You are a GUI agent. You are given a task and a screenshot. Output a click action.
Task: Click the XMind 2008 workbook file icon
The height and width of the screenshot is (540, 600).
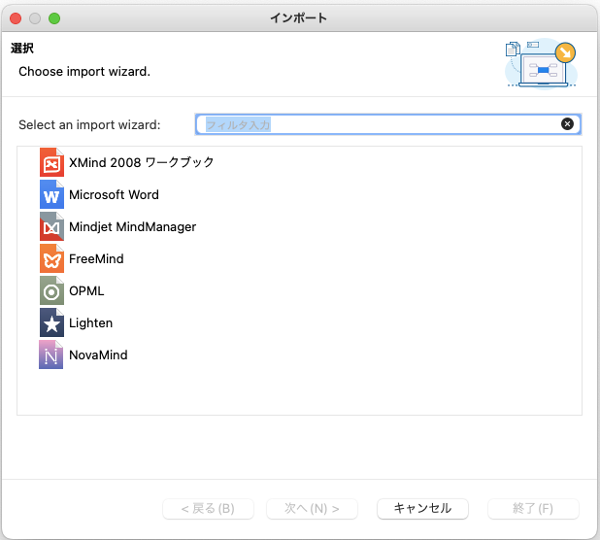click(x=52, y=162)
